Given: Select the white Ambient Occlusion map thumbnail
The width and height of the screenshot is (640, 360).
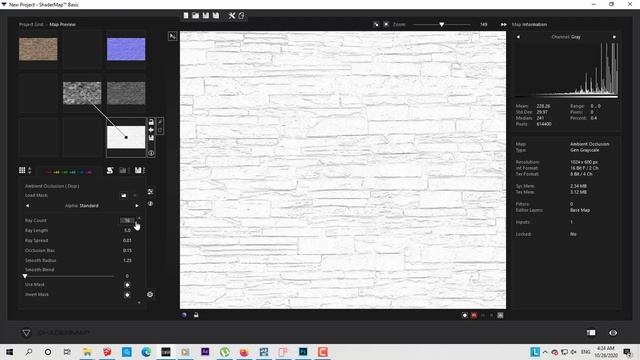Looking at the screenshot, I should coord(126,137).
